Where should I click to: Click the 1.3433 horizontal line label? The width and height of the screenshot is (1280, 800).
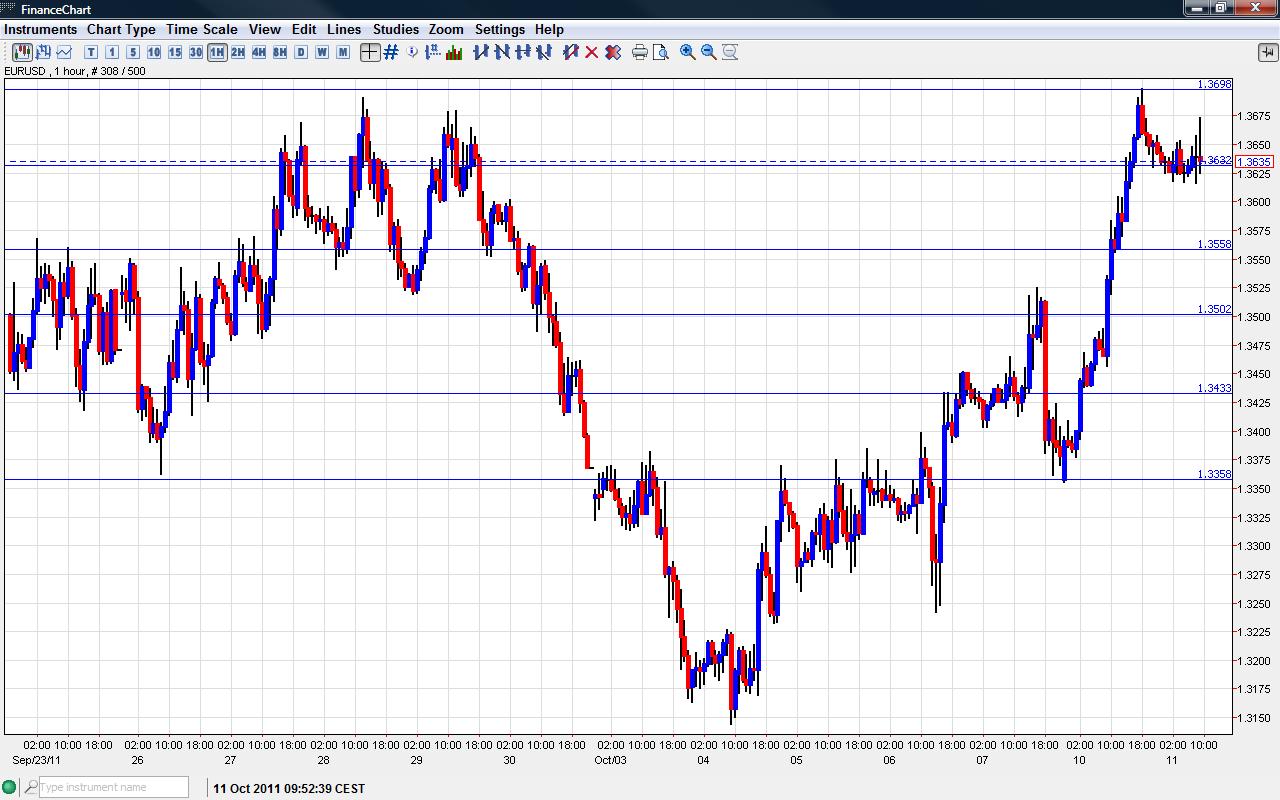click(x=1215, y=388)
